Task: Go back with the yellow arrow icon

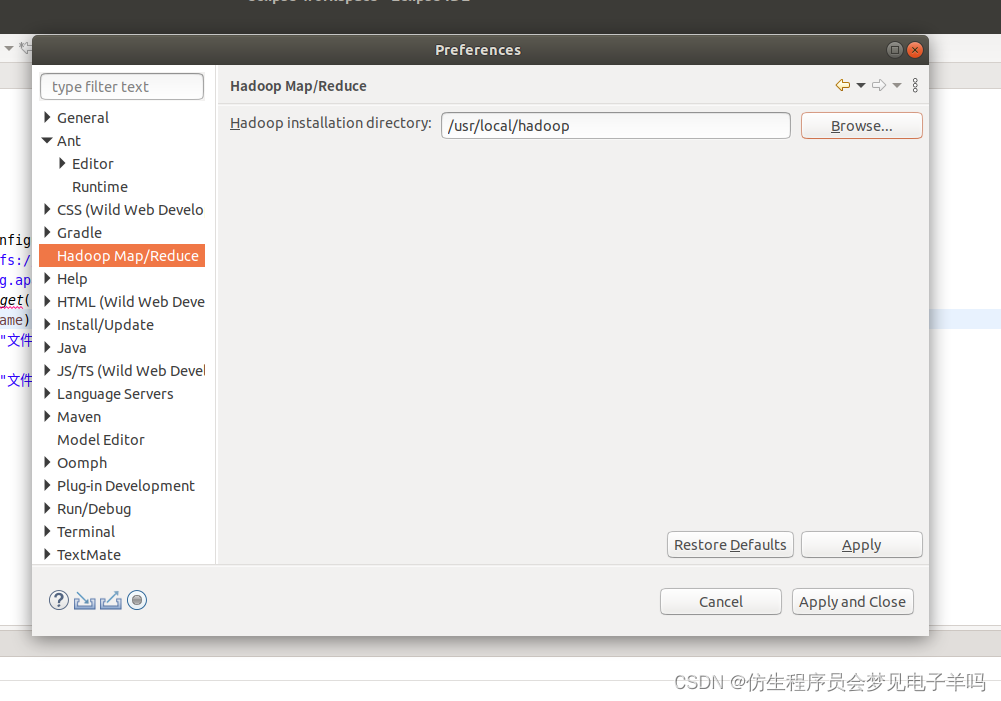Action: [843, 85]
